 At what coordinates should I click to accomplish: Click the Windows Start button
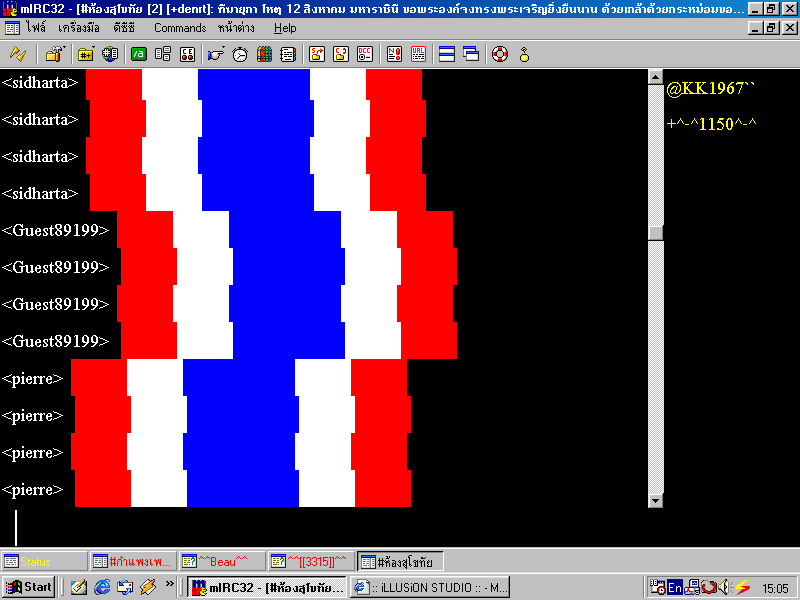pos(29,587)
